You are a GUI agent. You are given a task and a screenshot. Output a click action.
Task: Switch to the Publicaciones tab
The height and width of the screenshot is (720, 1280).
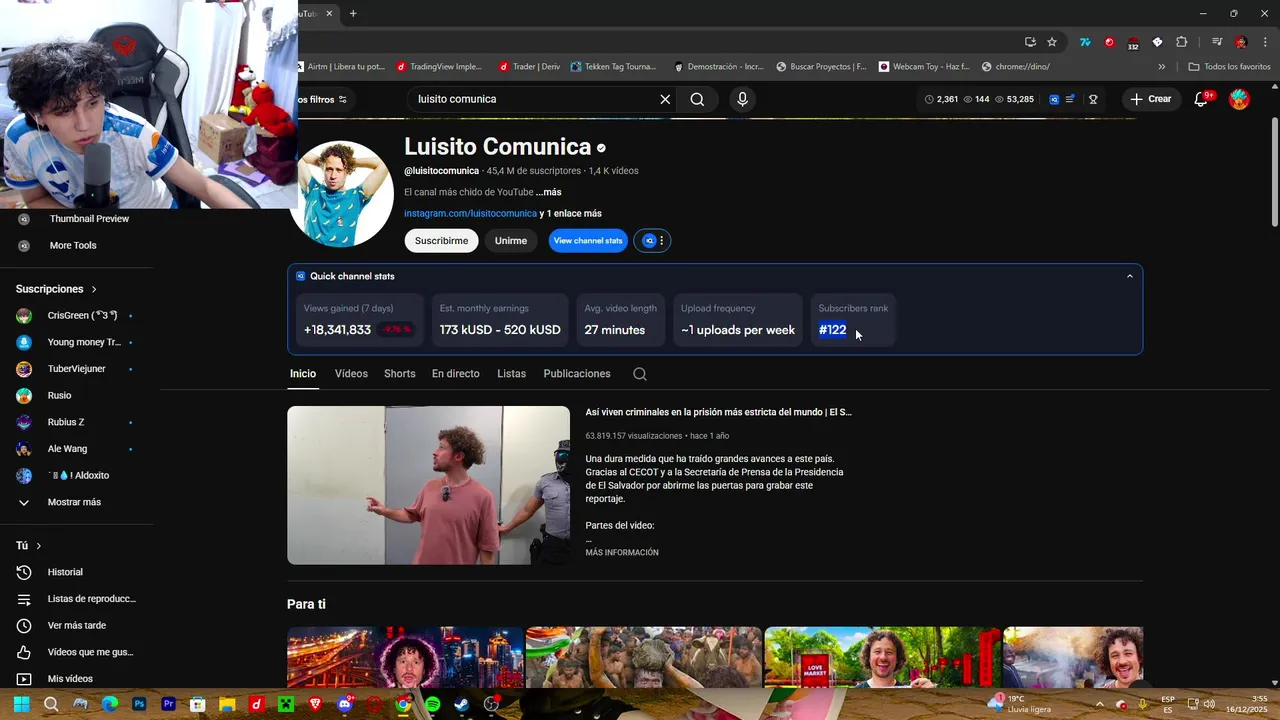point(577,374)
